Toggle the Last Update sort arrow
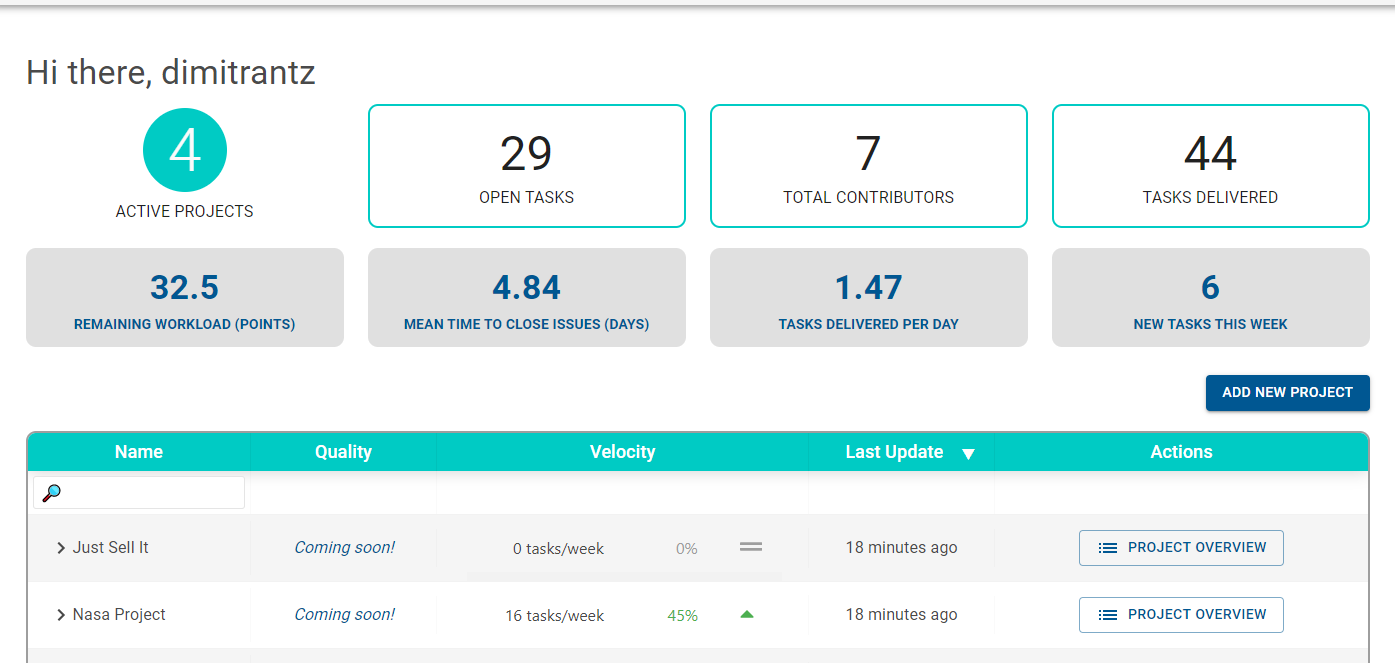Image resolution: width=1395 pixels, height=663 pixels. pyautogui.click(x=968, y=454)
